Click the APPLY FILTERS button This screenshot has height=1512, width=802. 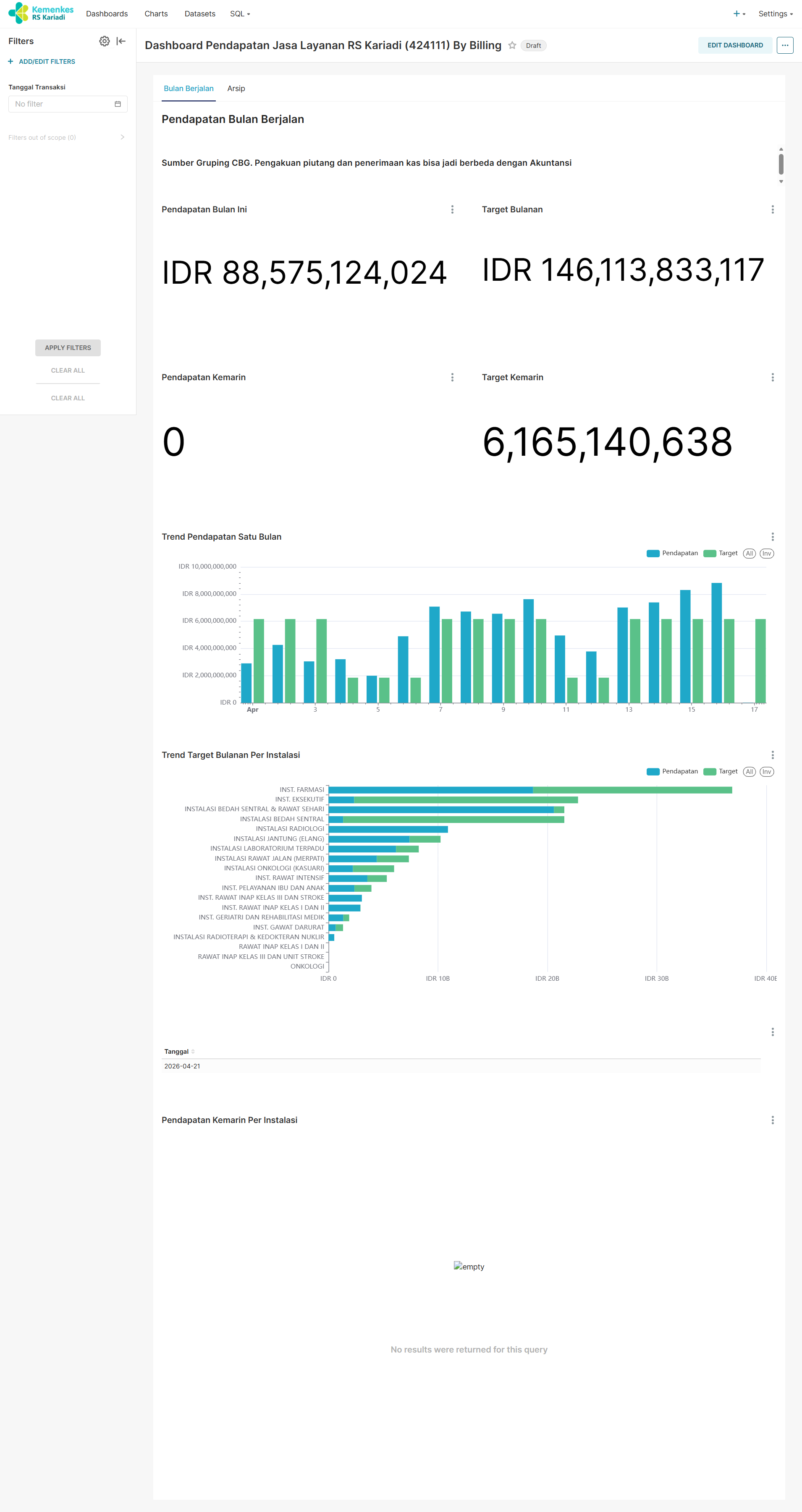(x=68, y=347)
